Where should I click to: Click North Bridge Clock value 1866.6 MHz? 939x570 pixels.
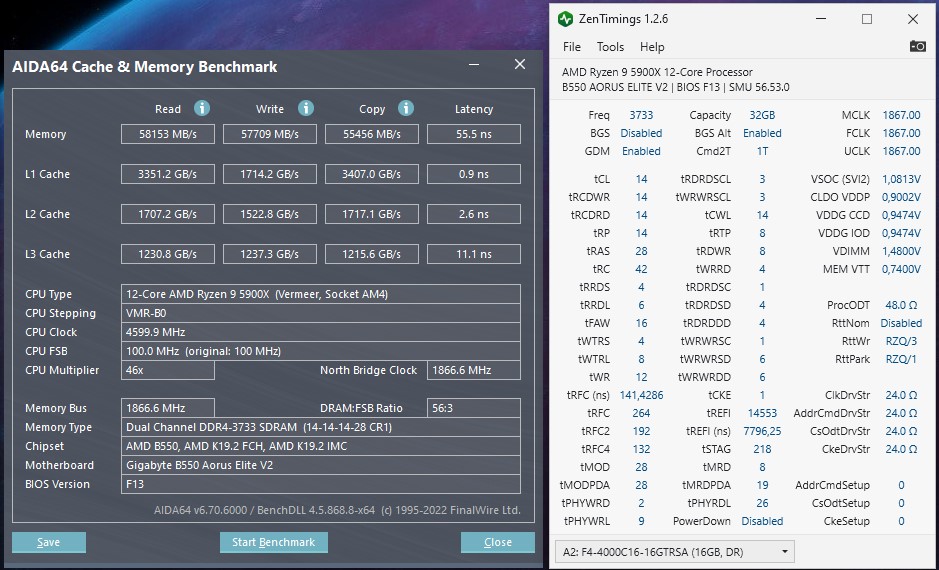pos(474,370)
